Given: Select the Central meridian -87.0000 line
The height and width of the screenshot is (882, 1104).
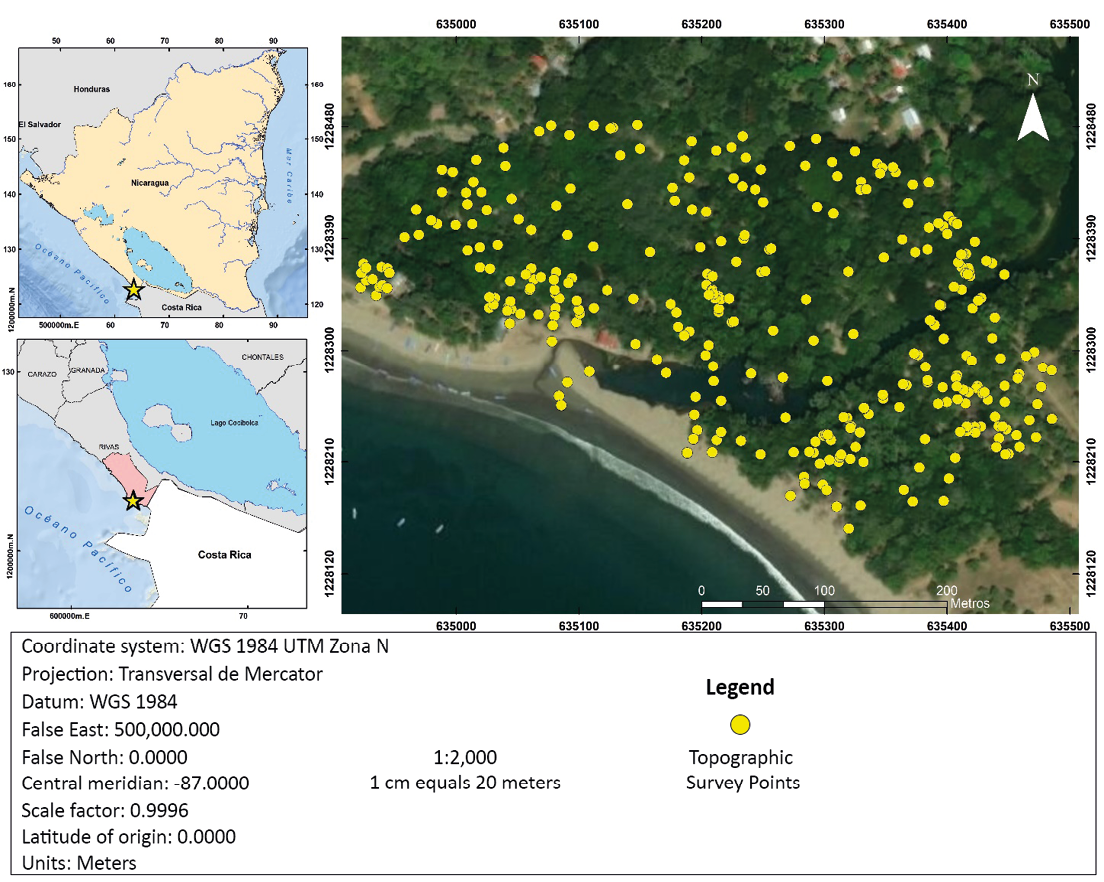Looking at the screenshot, I should (135, 783).
